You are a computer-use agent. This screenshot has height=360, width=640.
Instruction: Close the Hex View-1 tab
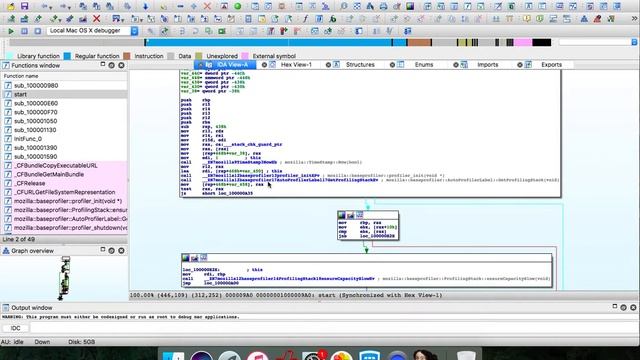pos(264,65)
